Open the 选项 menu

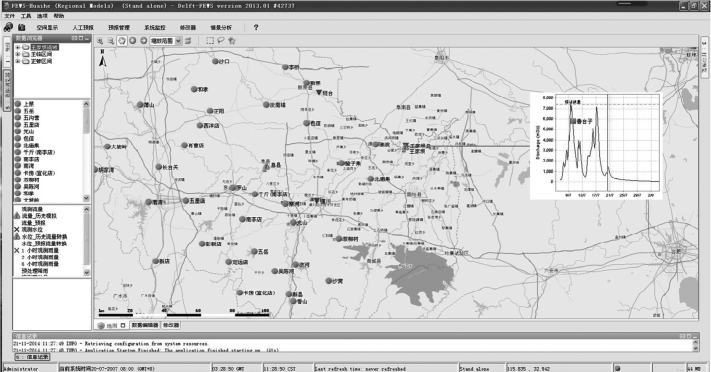[x=42, y=16]
